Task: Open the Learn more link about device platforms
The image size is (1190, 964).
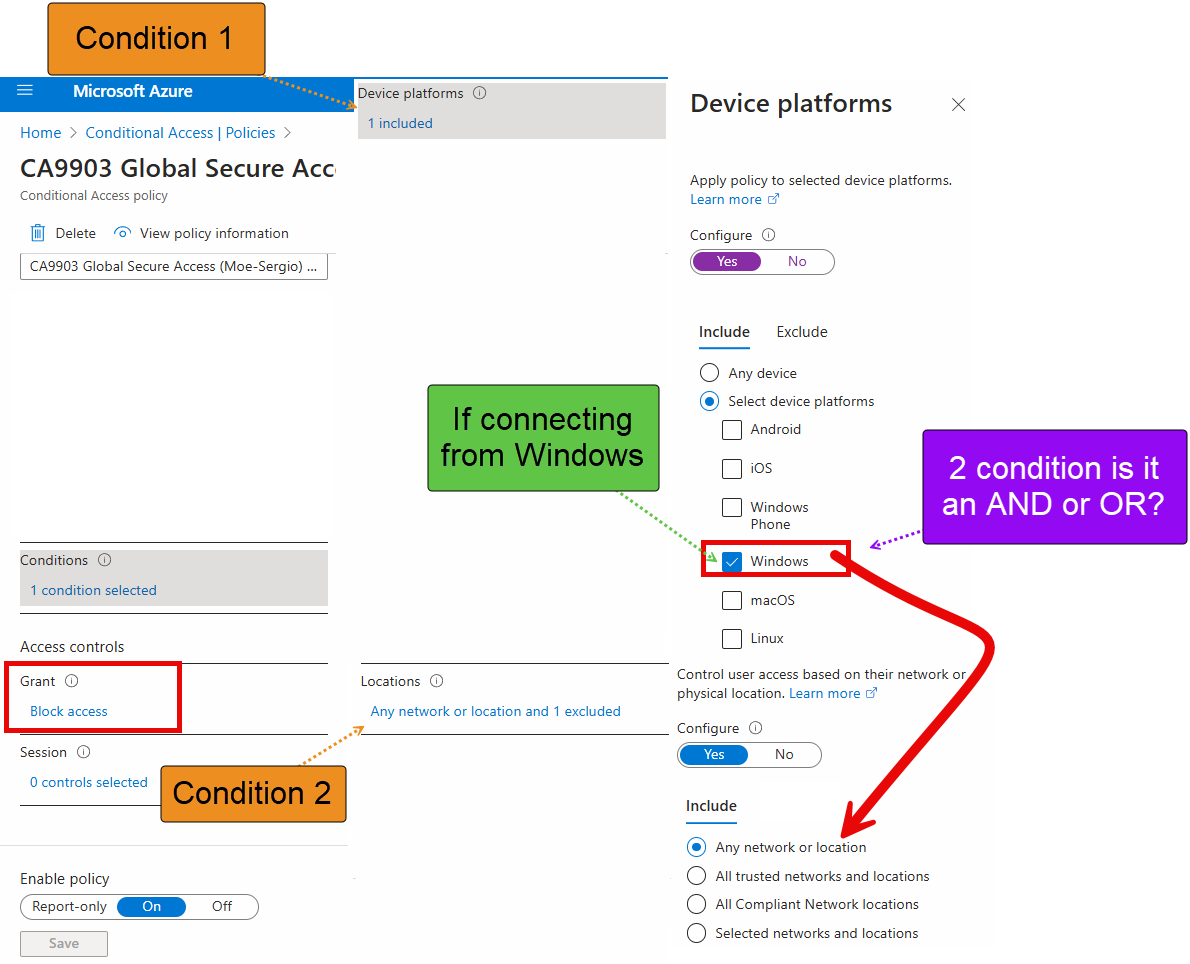Action: [726, 198]
